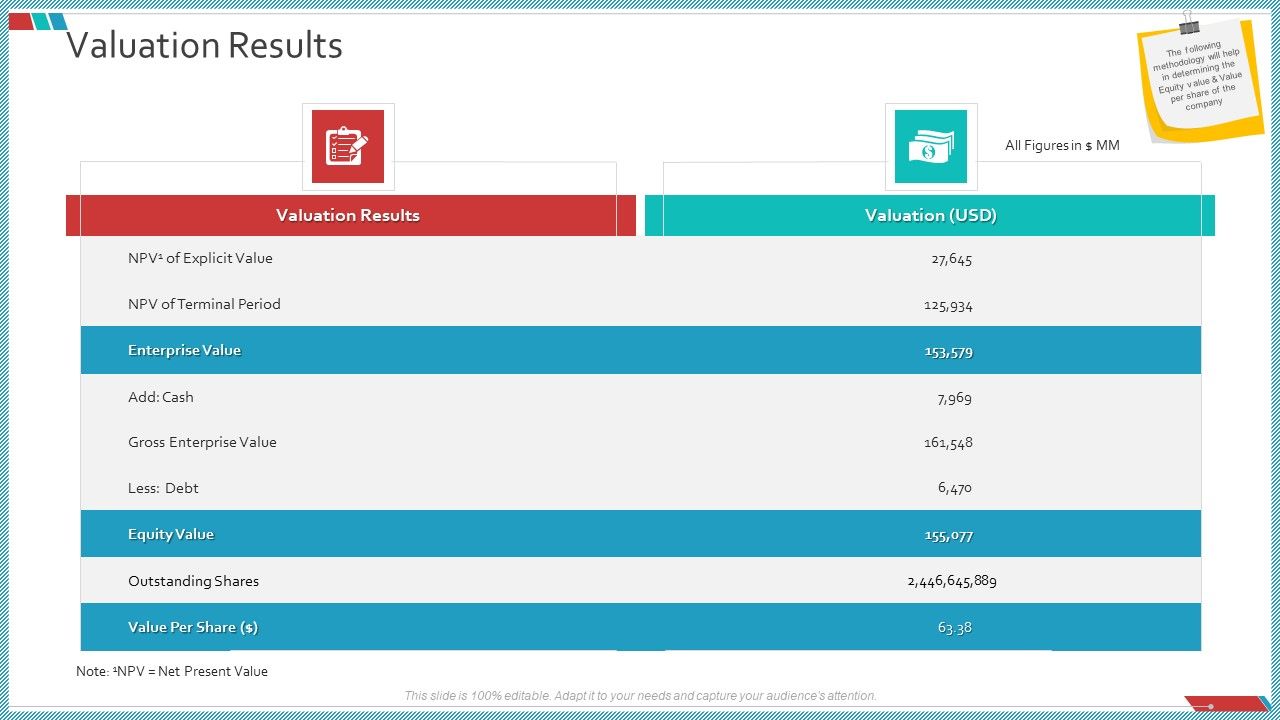This screenshot has width=1280, height=720.
Task: Select 'NPV¹ of Explicit Value' row label
Action: (x=200, y=258)
